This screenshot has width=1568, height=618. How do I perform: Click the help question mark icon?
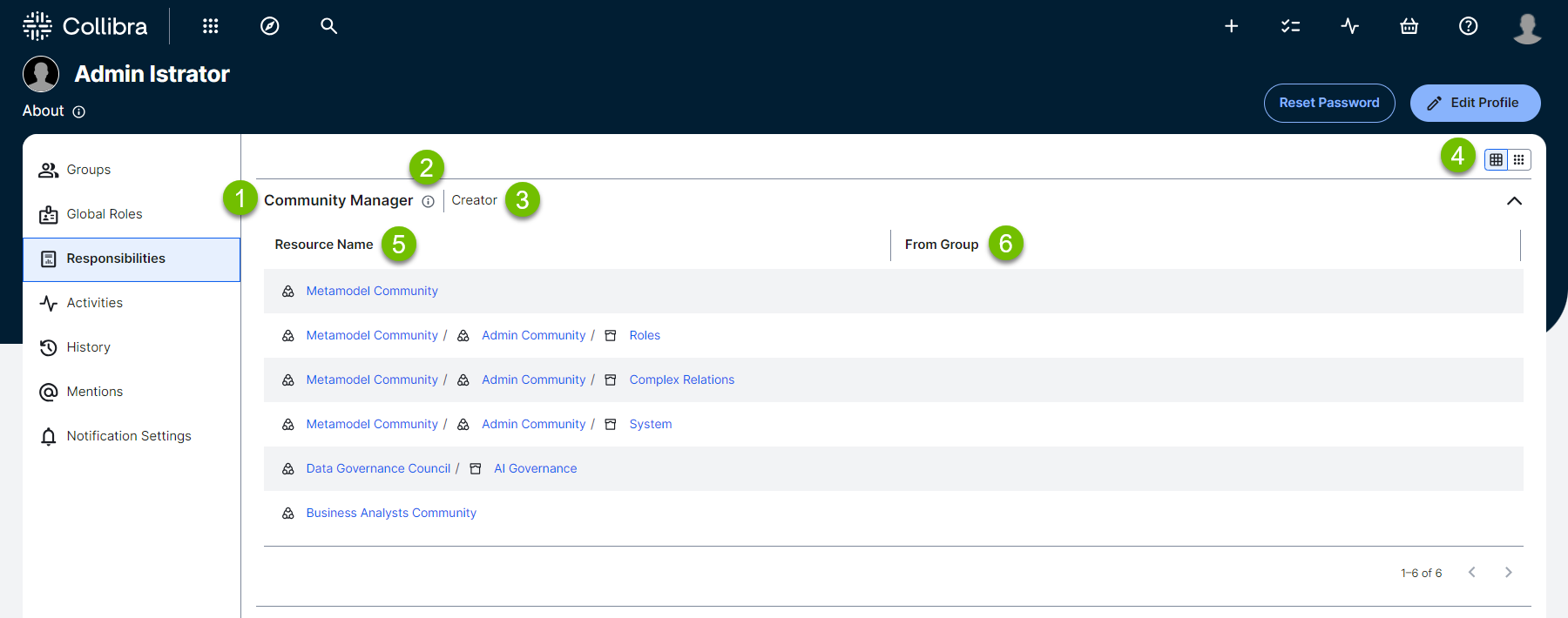click(1468, 26)
